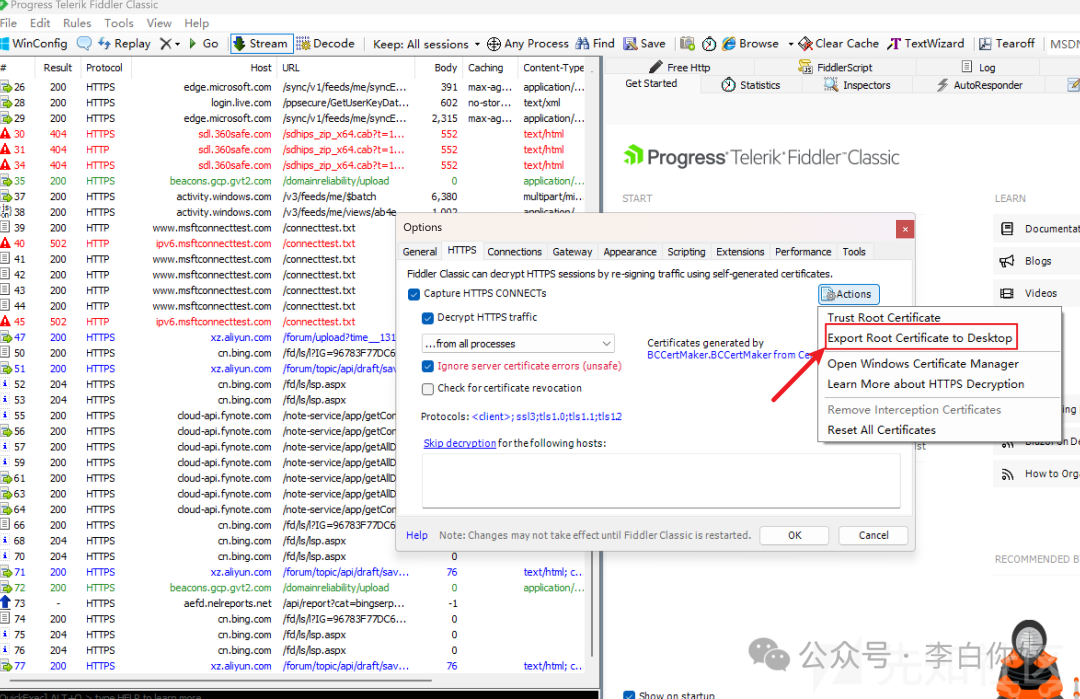1080x699 pixels.
Task: Open WinConfig from the toolbar
Action: coord(34,43)
